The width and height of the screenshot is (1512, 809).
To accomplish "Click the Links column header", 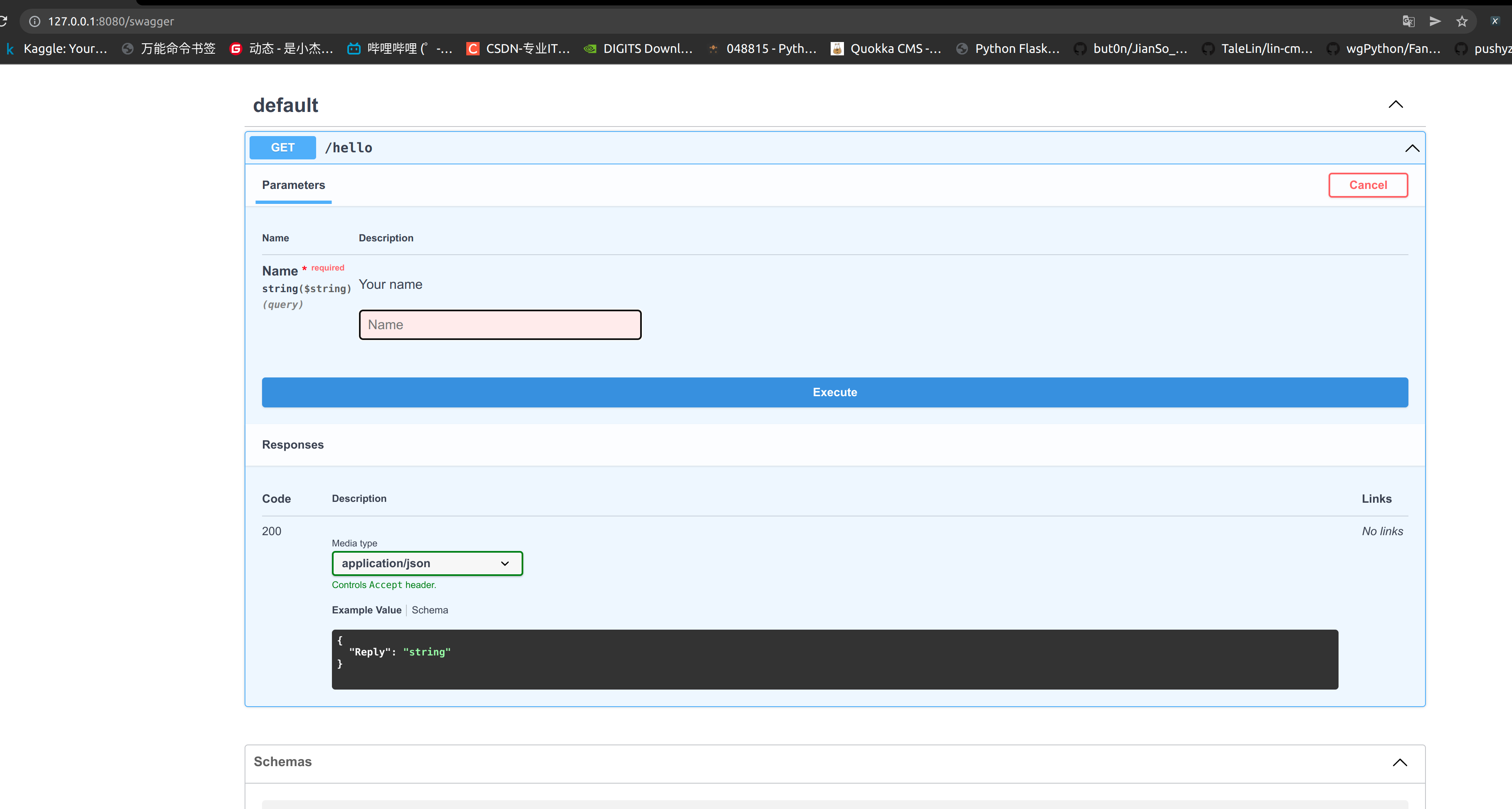I will [1376, 499].
